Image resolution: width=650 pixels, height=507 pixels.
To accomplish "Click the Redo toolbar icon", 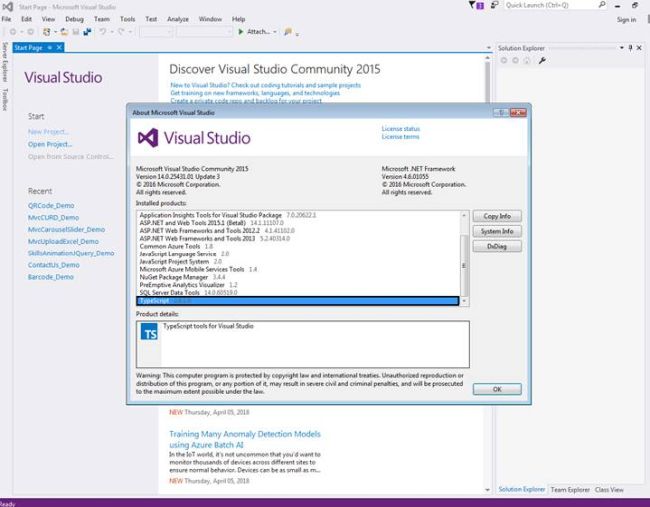I will (x=121, y=32).
